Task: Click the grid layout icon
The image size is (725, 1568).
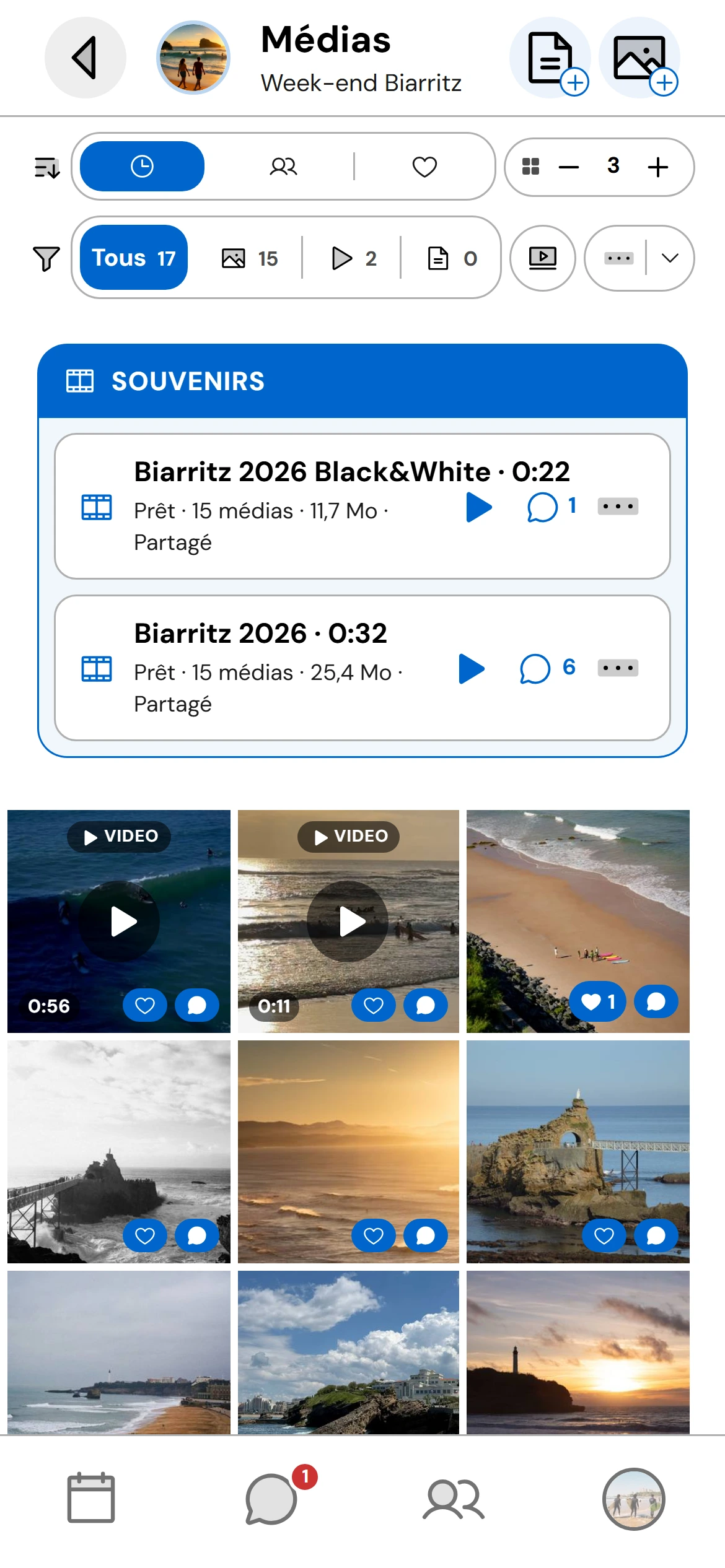Action: click(530, 166)
